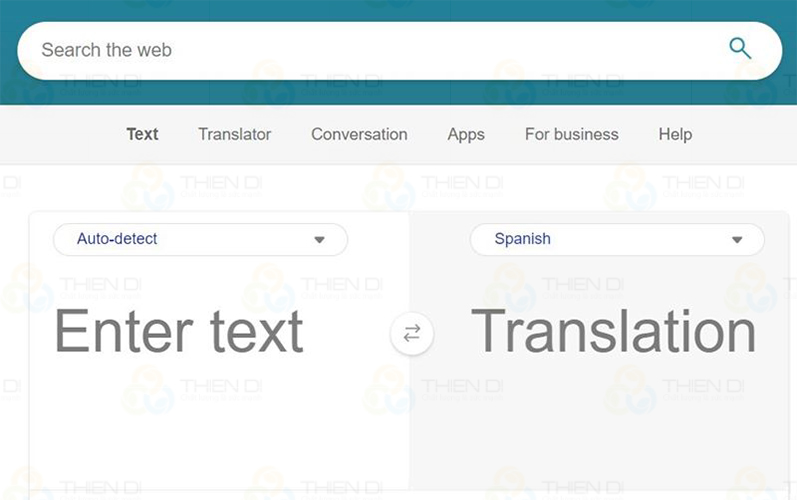The width and height of the screenshot is (797, 500).
Task: Expand the Spanish target language selector
Action: click(616, 240)
